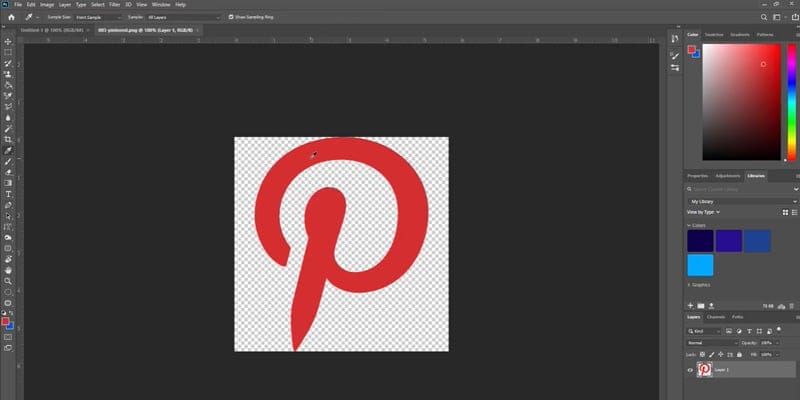Toggle lock image pixels brush icon
800x400 pixels.
coord(711,354)
